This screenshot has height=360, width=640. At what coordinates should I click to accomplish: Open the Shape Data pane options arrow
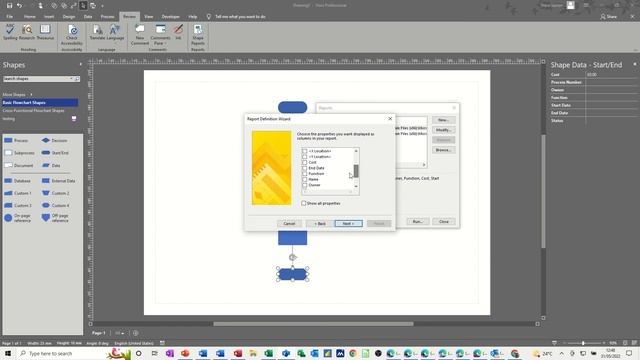pos(635,64)
